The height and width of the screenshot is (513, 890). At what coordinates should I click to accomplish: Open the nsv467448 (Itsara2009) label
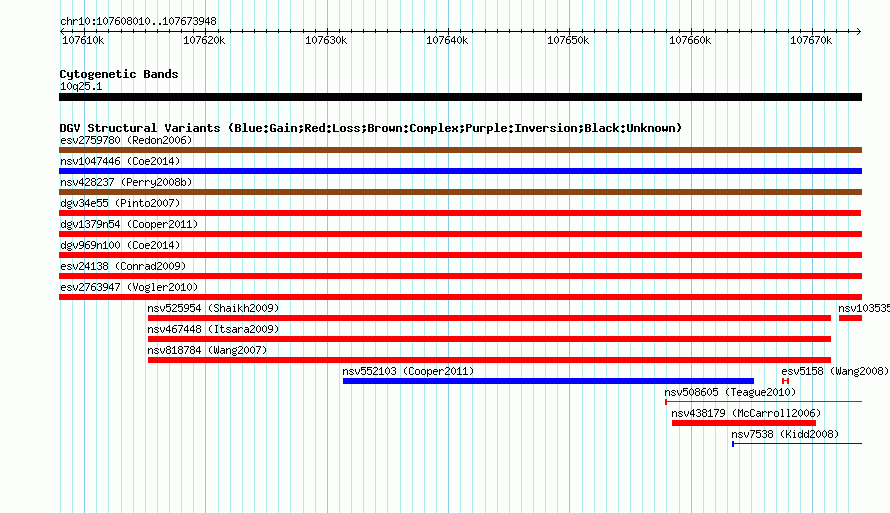[213, 329]
